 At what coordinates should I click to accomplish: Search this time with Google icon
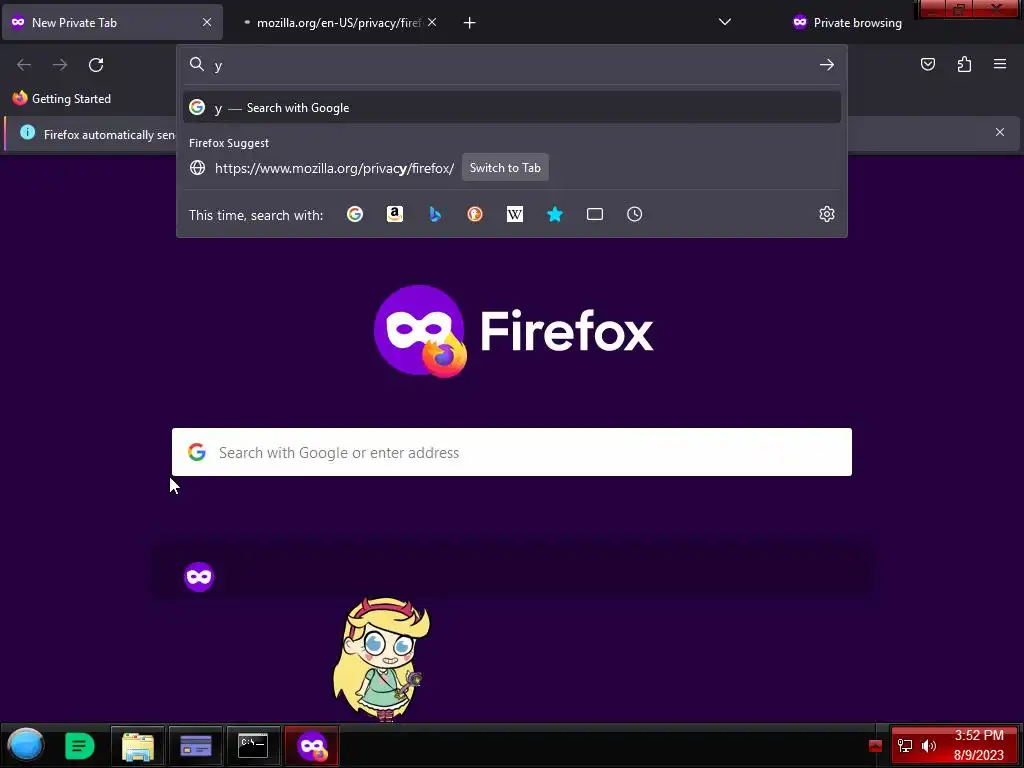(x=355, y=214)
